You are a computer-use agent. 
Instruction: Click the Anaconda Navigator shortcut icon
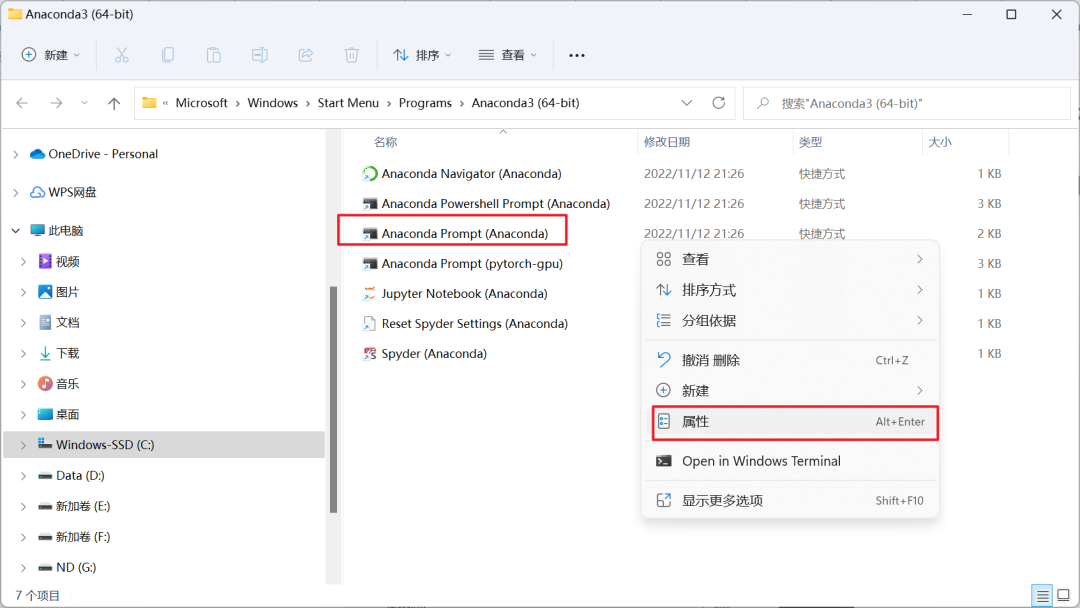pos(370,174)
